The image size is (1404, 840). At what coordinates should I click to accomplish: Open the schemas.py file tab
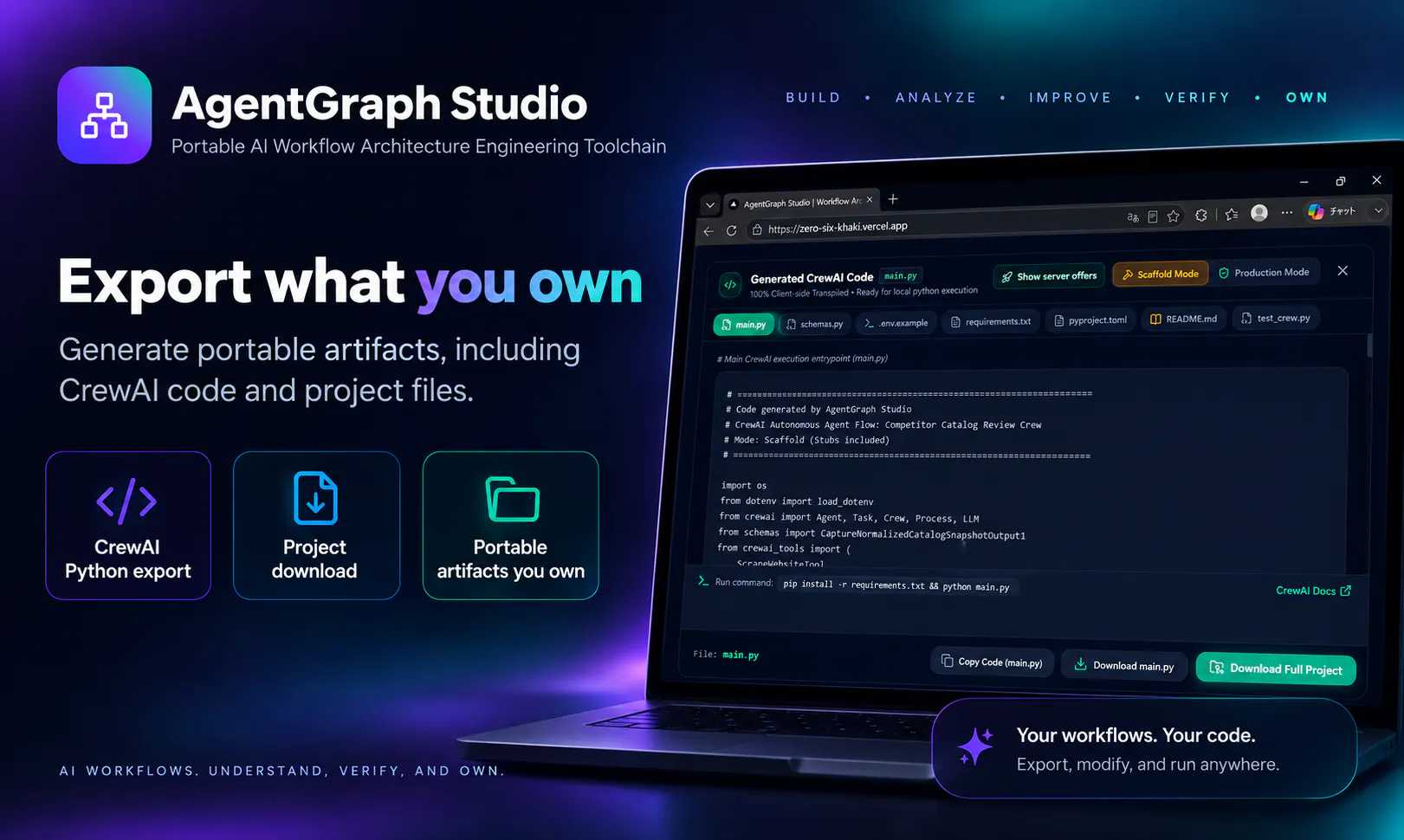click(x=814, y=324)
